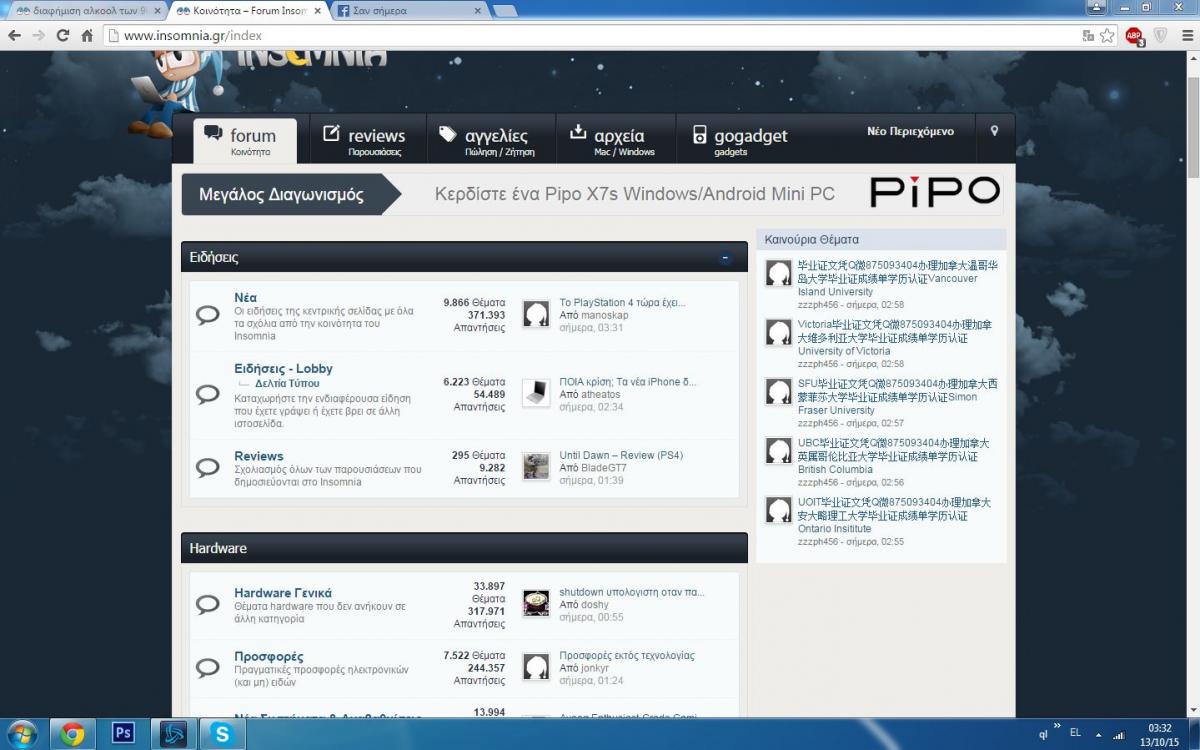Viewport: 1200px width, 750px height.
Task: Open Νέο Περιεχόμενο menu item
Action: point(910,132)
